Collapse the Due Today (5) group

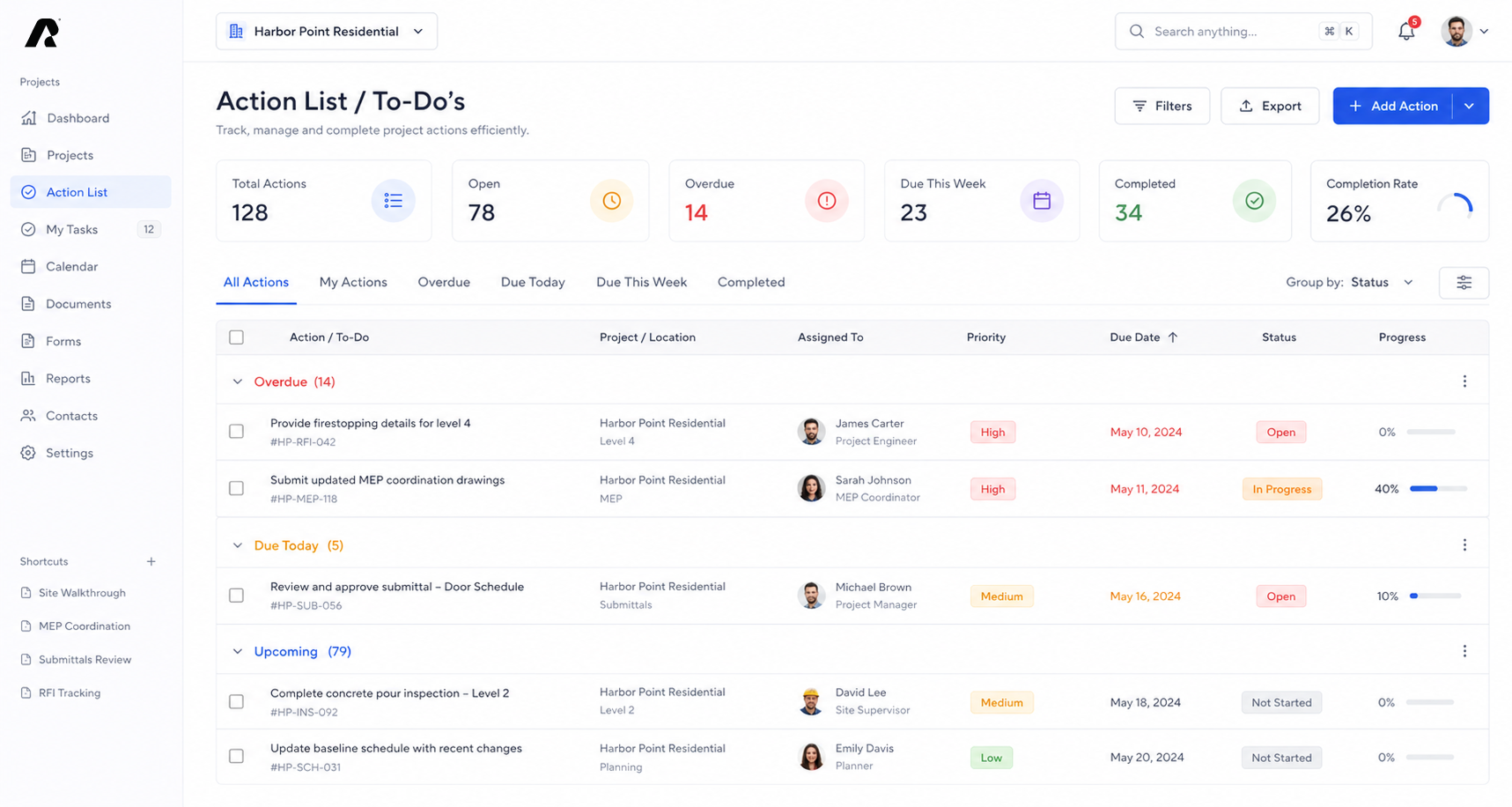click(237, 545)
